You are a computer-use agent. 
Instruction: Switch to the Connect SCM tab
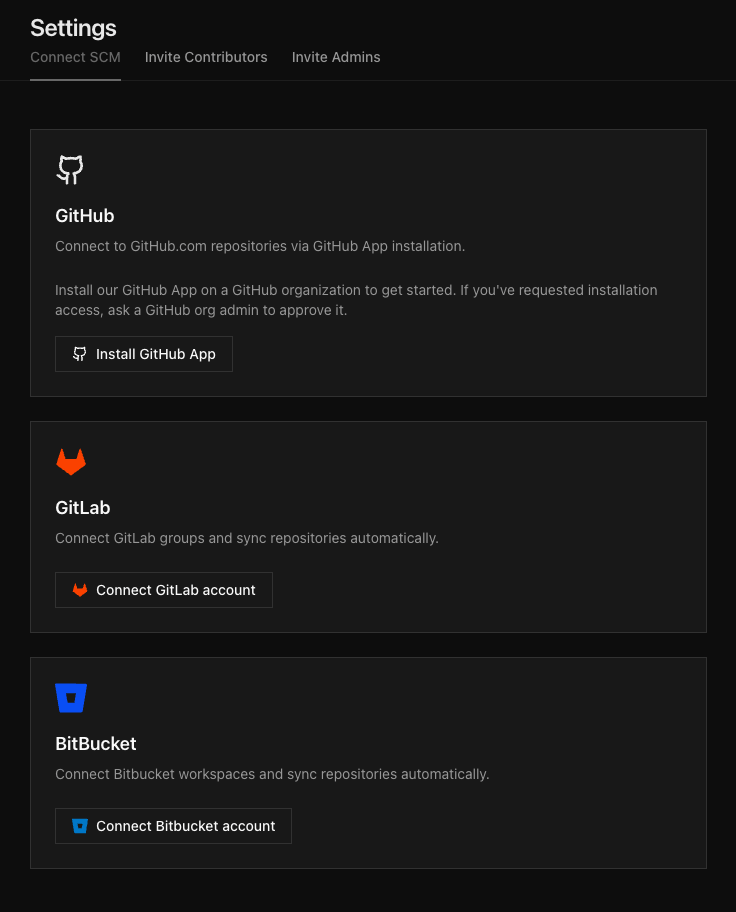click(x=75, y=57)
